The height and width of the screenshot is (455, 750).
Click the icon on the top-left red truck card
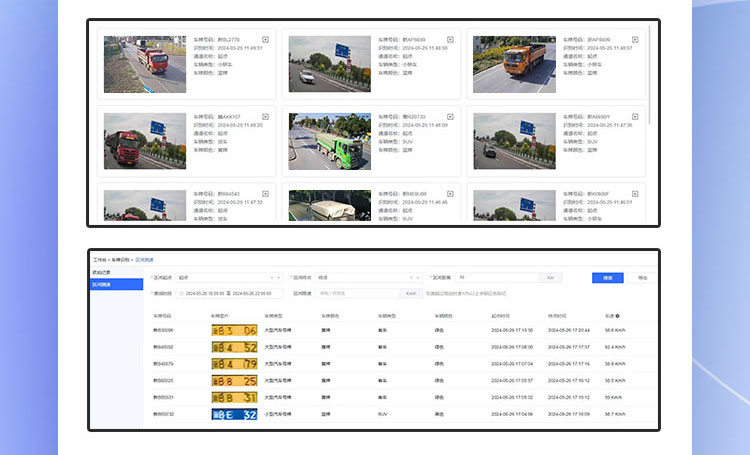265,40
